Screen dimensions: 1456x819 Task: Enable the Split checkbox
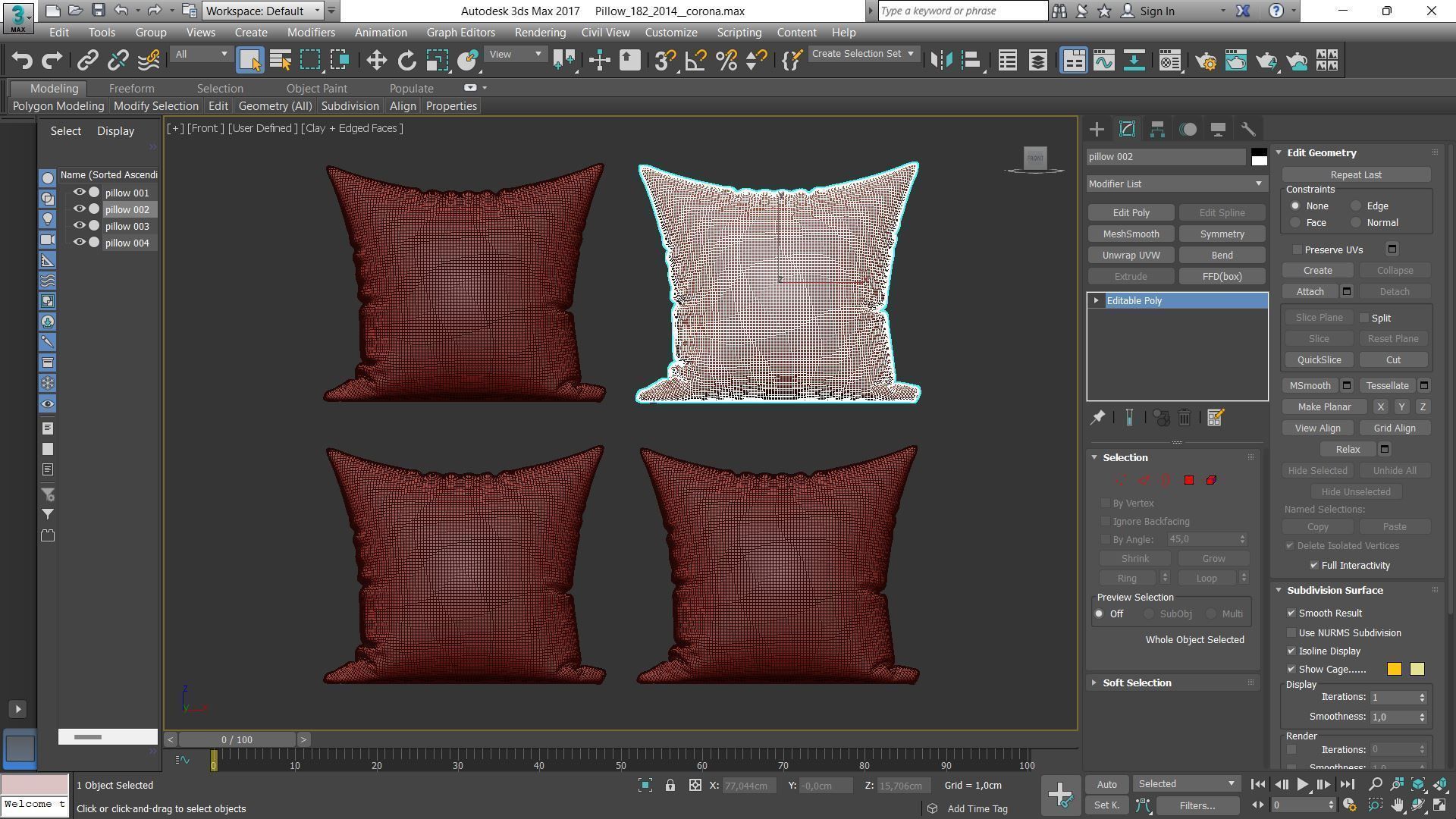click(1364, 318)
